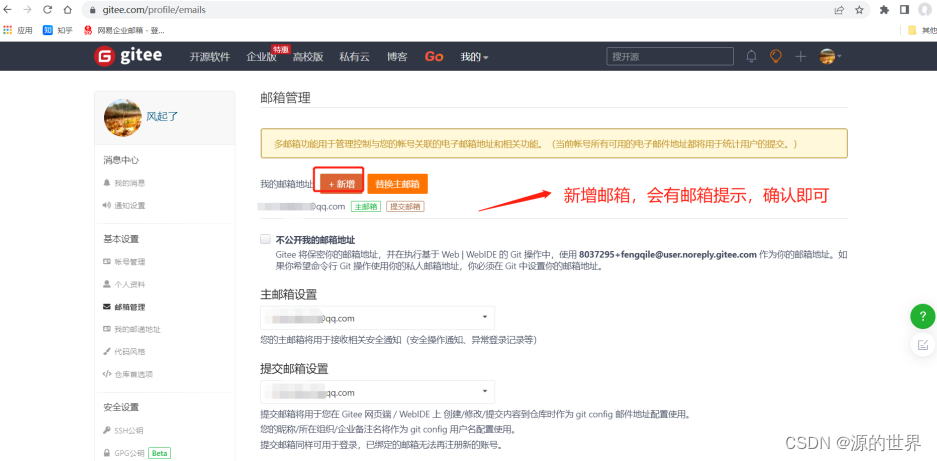The width and height of the screenshot is (937, 461).
Task: Open the 网易企业邮箱 bookmark
Action: point(124,30)
